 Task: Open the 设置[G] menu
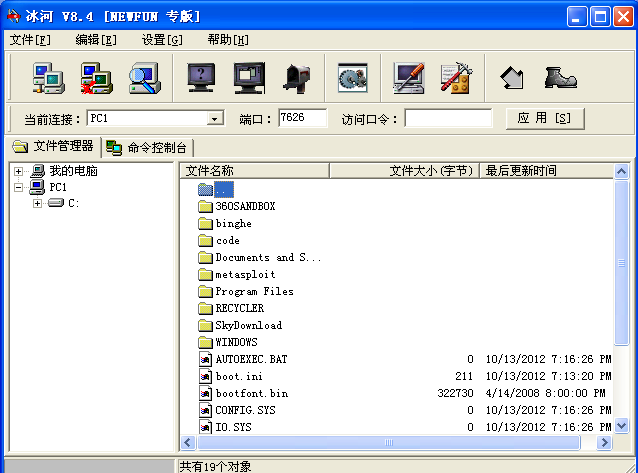coord(162,40)
